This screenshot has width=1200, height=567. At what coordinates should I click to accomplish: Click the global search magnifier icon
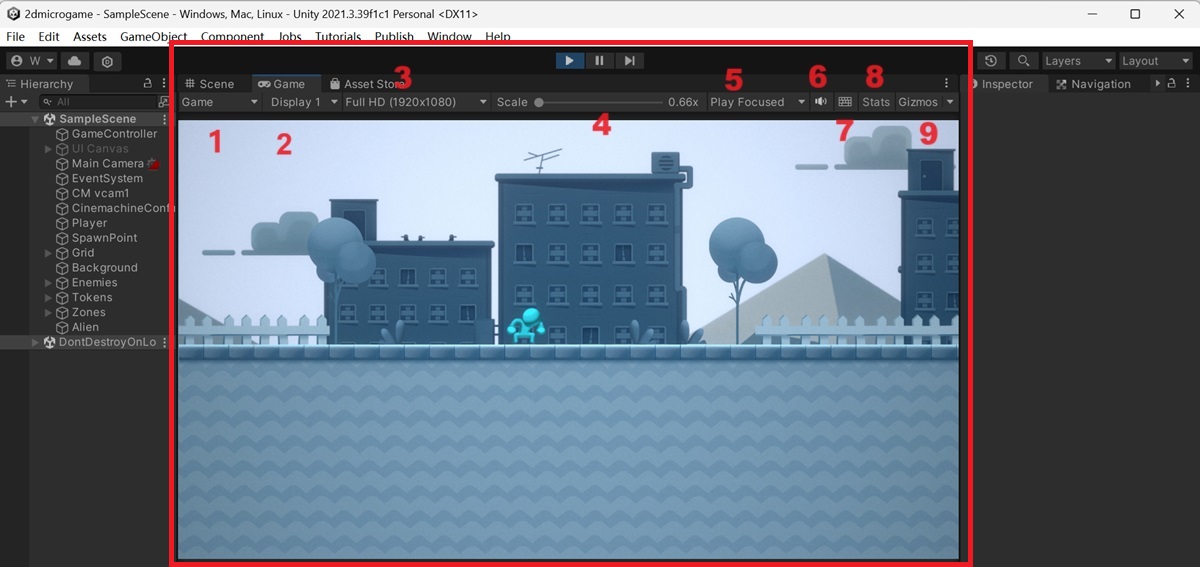click(1023, 61)
